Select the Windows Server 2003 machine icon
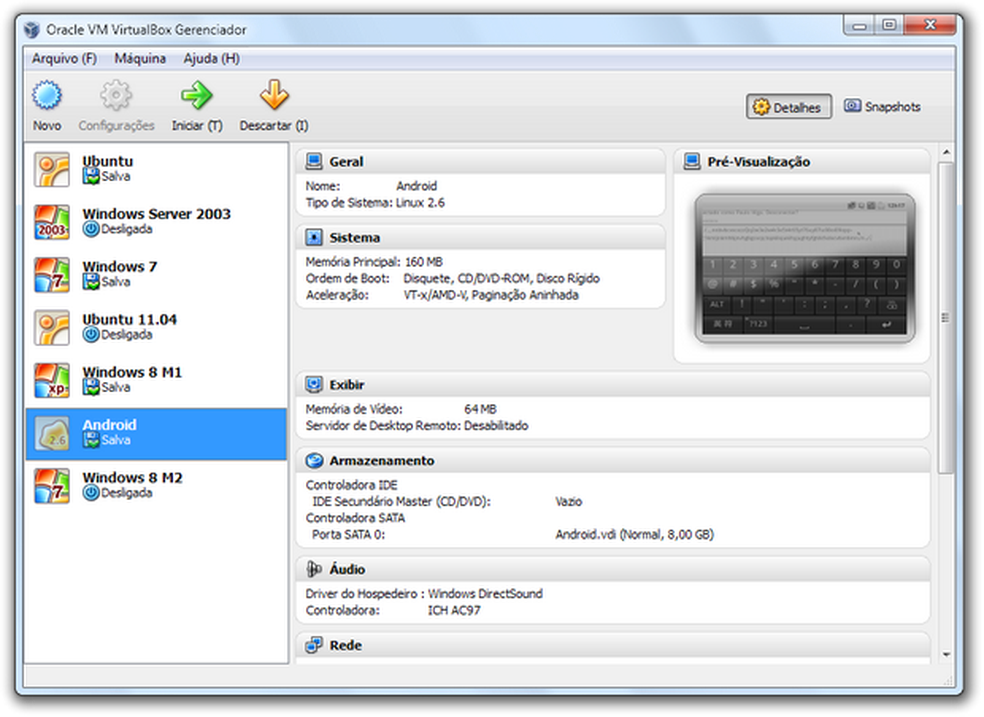The width and height of the screenshot is (984, 717). point(52,222)
